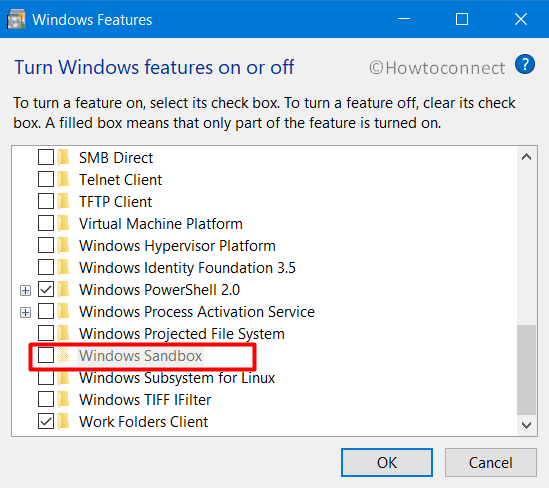Click the Windows PowerShell 2.0 folder icon
Image resolution: width=549 pixels, height=488 pixels.
point(63,290)
